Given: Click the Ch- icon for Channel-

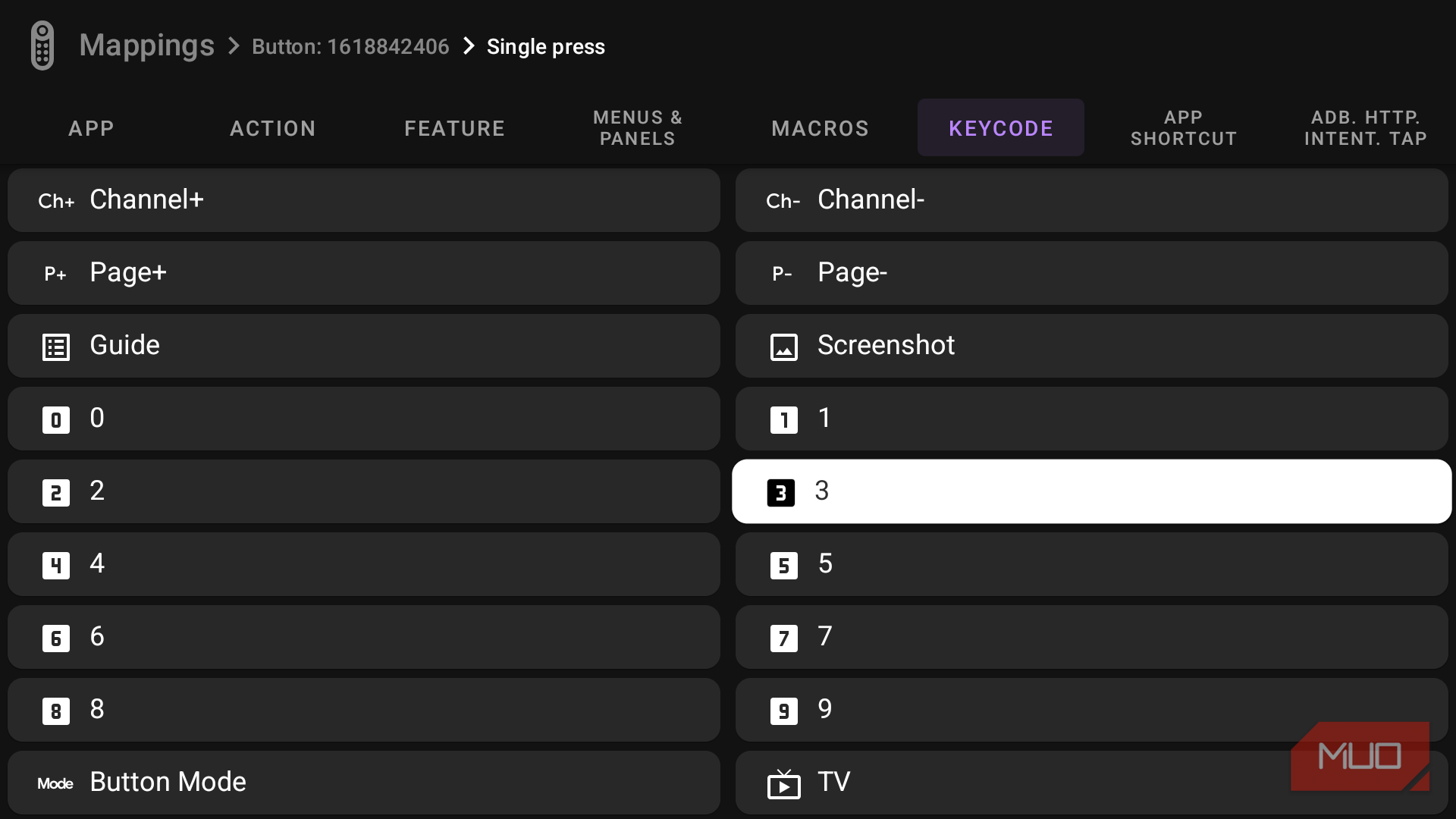Looking at the screenshot, I should click(x=783, y=201).
